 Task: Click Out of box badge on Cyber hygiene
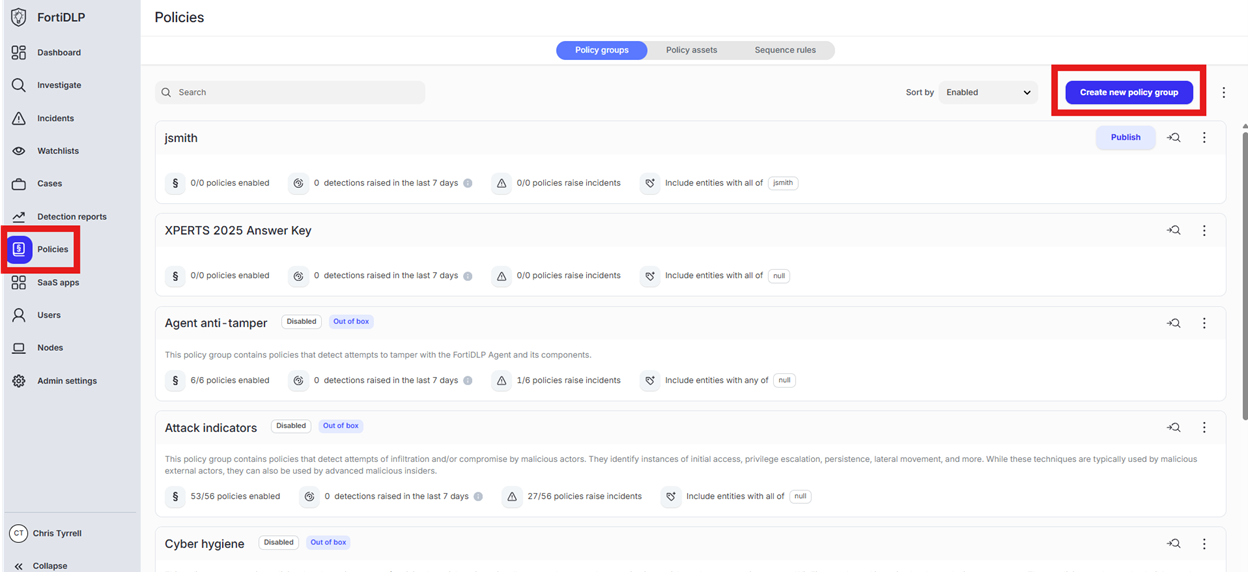pyautogui.click(x=328, y=542)
